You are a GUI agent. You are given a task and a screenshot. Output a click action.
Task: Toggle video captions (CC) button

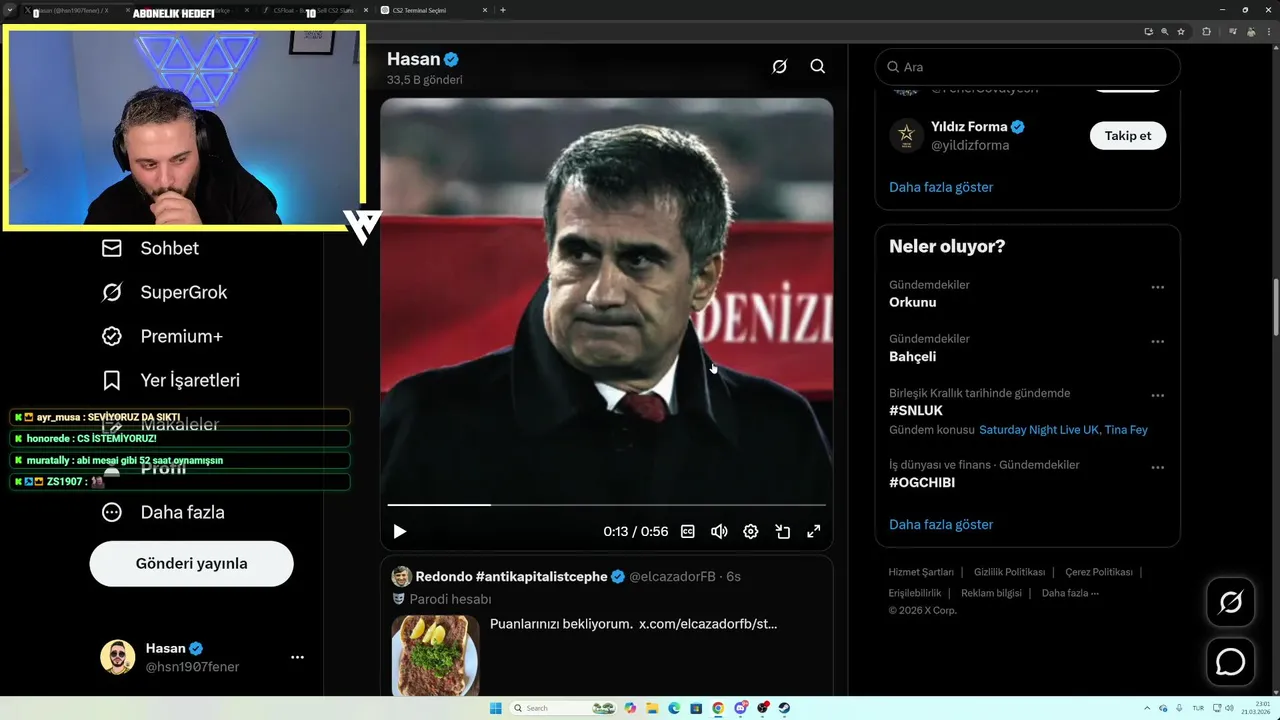tap(688, 532)
